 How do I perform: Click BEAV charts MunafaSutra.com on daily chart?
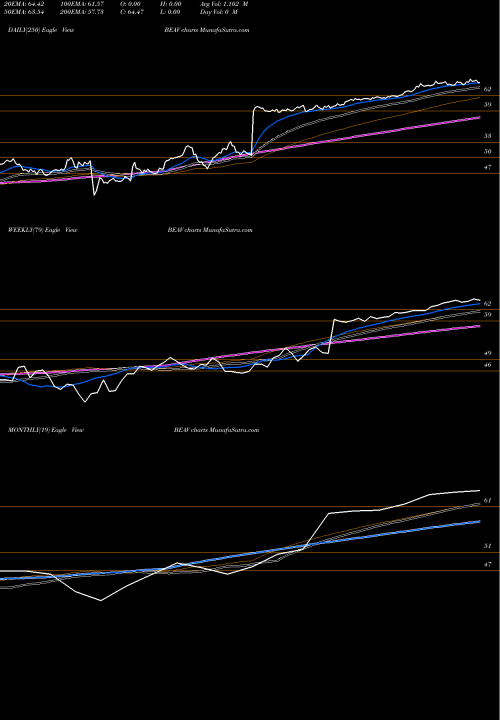click(207, 30)
